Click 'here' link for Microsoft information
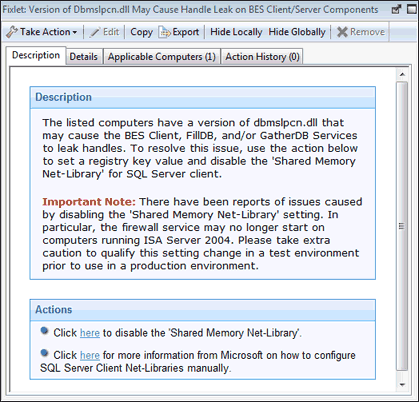The height and width of the screenshot is (402, 419). coord(90,355)
